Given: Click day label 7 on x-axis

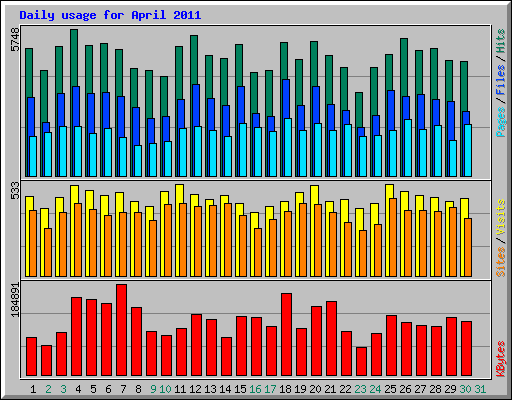Looking at the screenshot, I should pyautogui.click(x=123, y=389).
